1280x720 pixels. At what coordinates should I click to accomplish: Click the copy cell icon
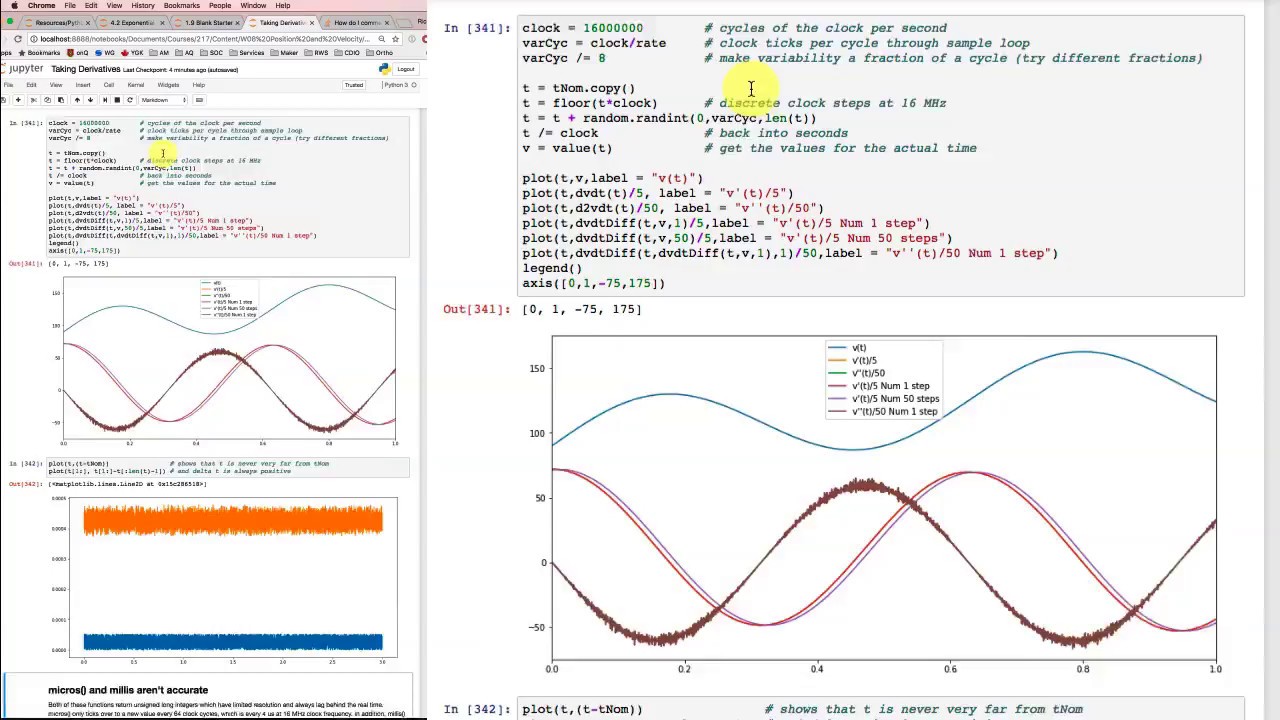coord(47,100)
